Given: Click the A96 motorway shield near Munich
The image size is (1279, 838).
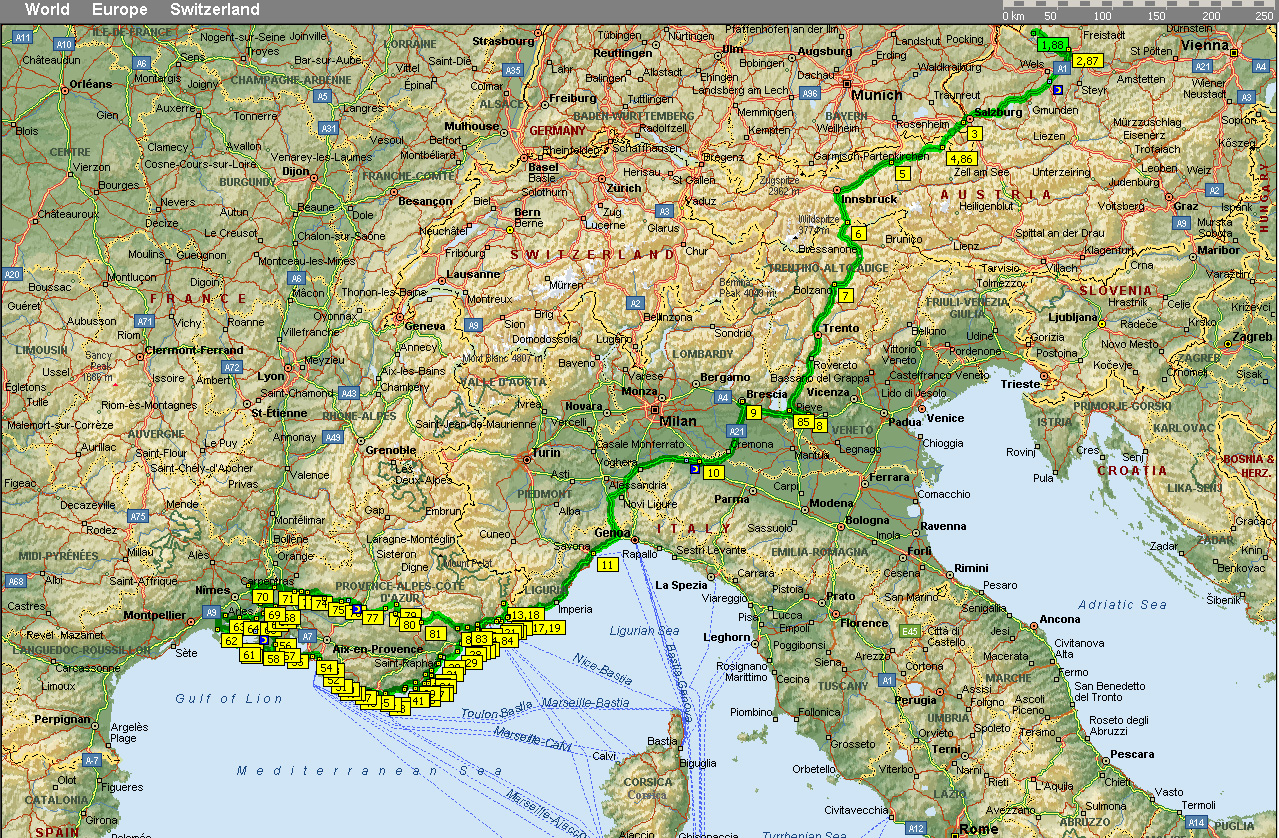Looking at the screenshot, I should point(811,93).
